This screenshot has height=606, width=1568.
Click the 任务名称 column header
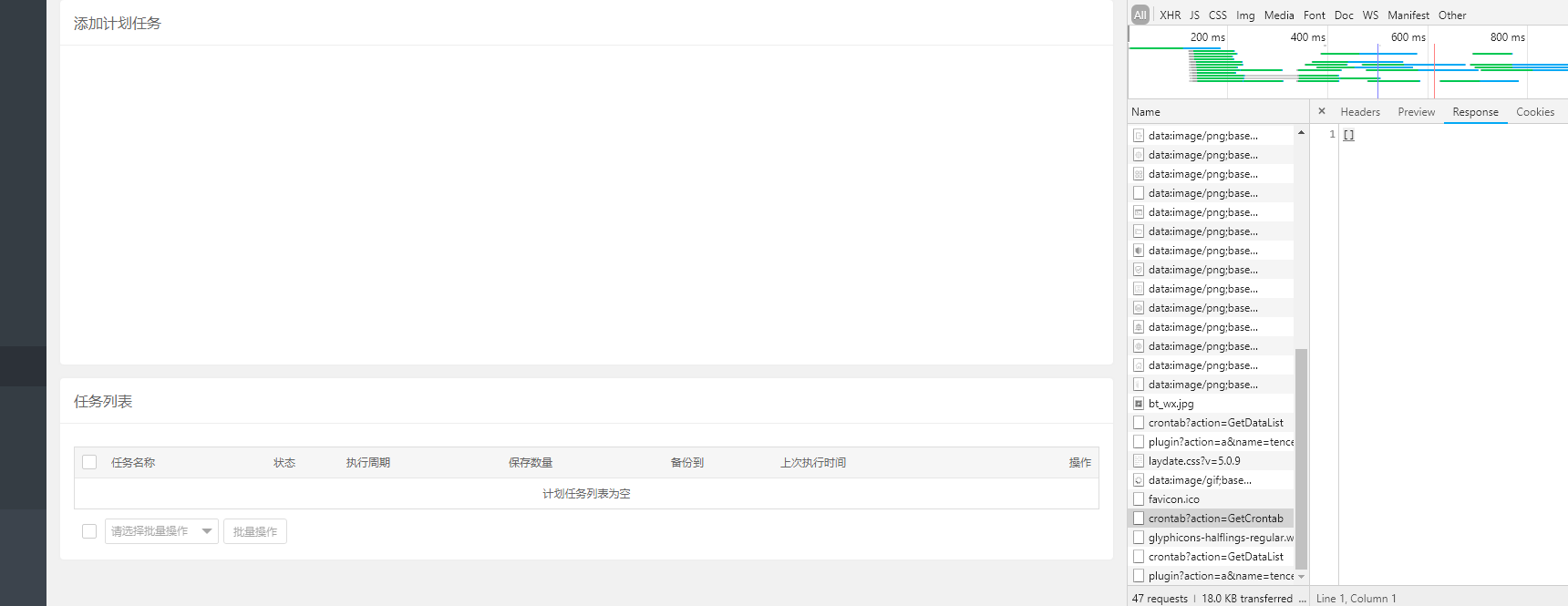[133, 463]
